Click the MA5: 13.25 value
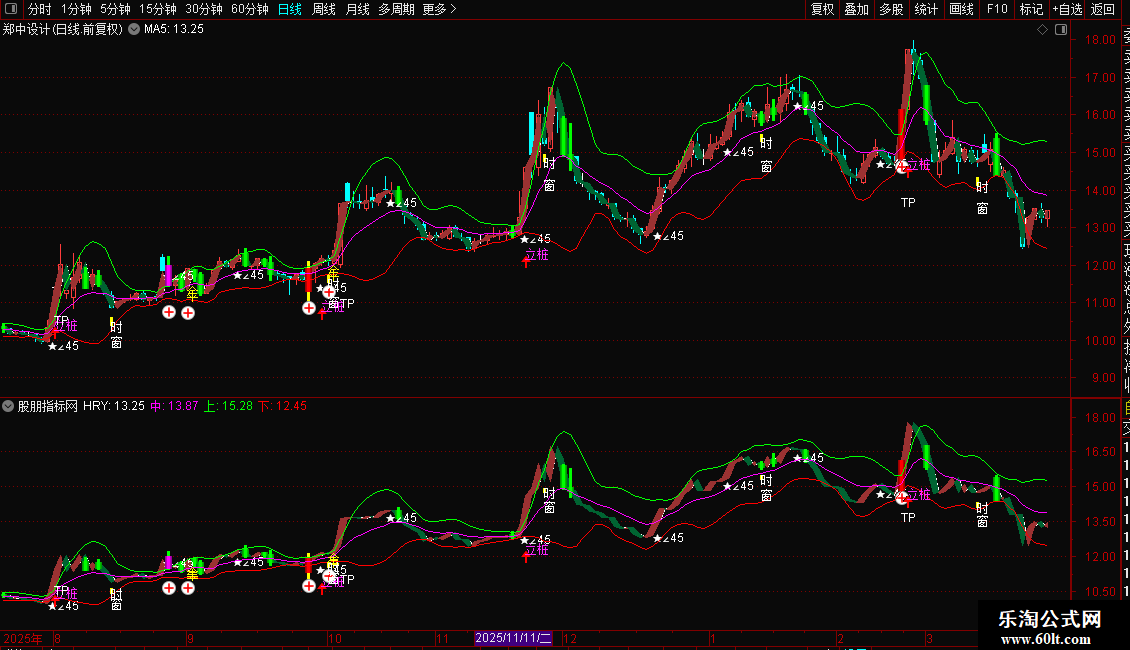This screenshot has width=1130, height=650. pyautogui.click(x=174, y=30)
